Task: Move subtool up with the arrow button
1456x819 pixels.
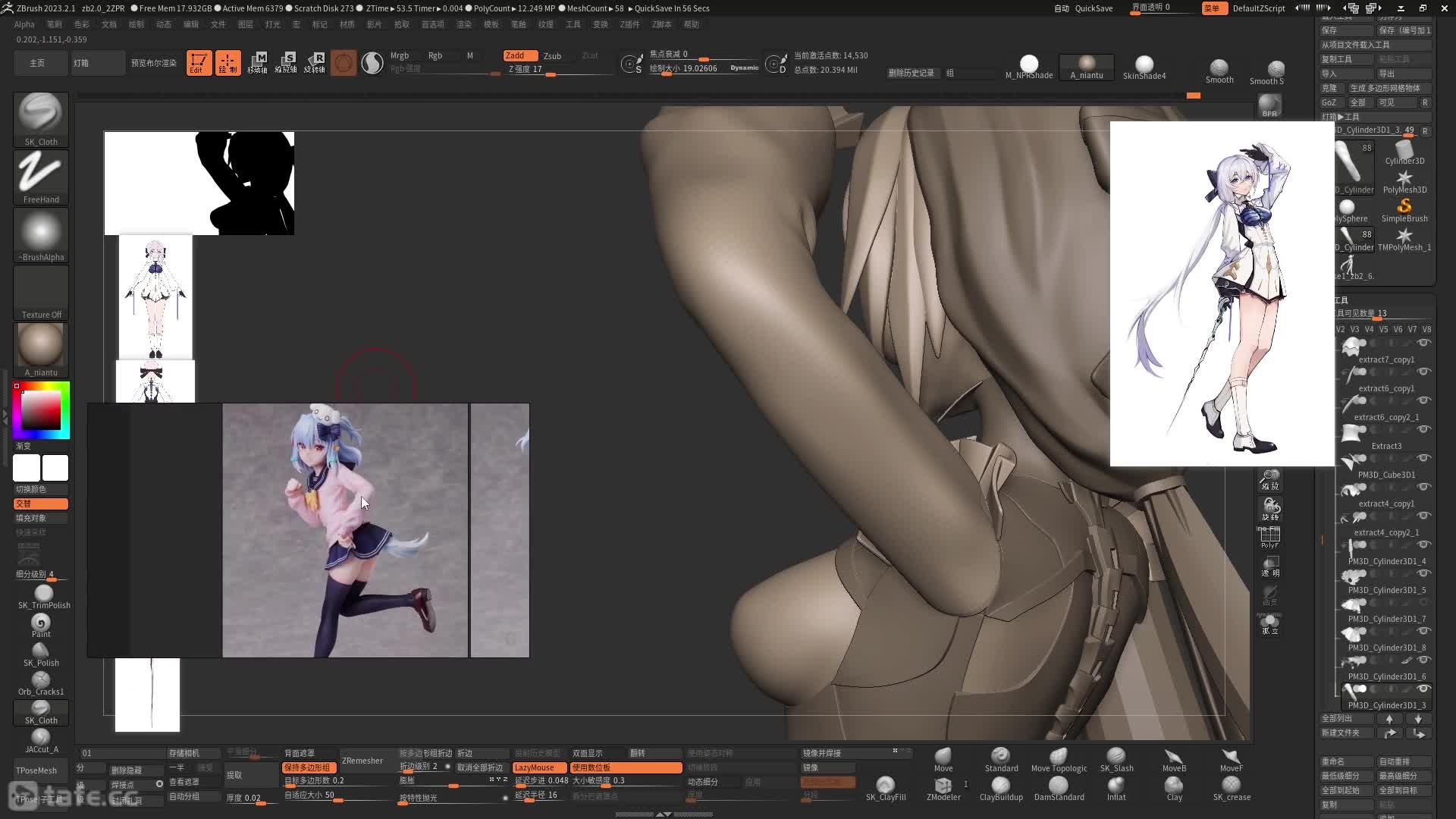Action: click(1389, 718)
